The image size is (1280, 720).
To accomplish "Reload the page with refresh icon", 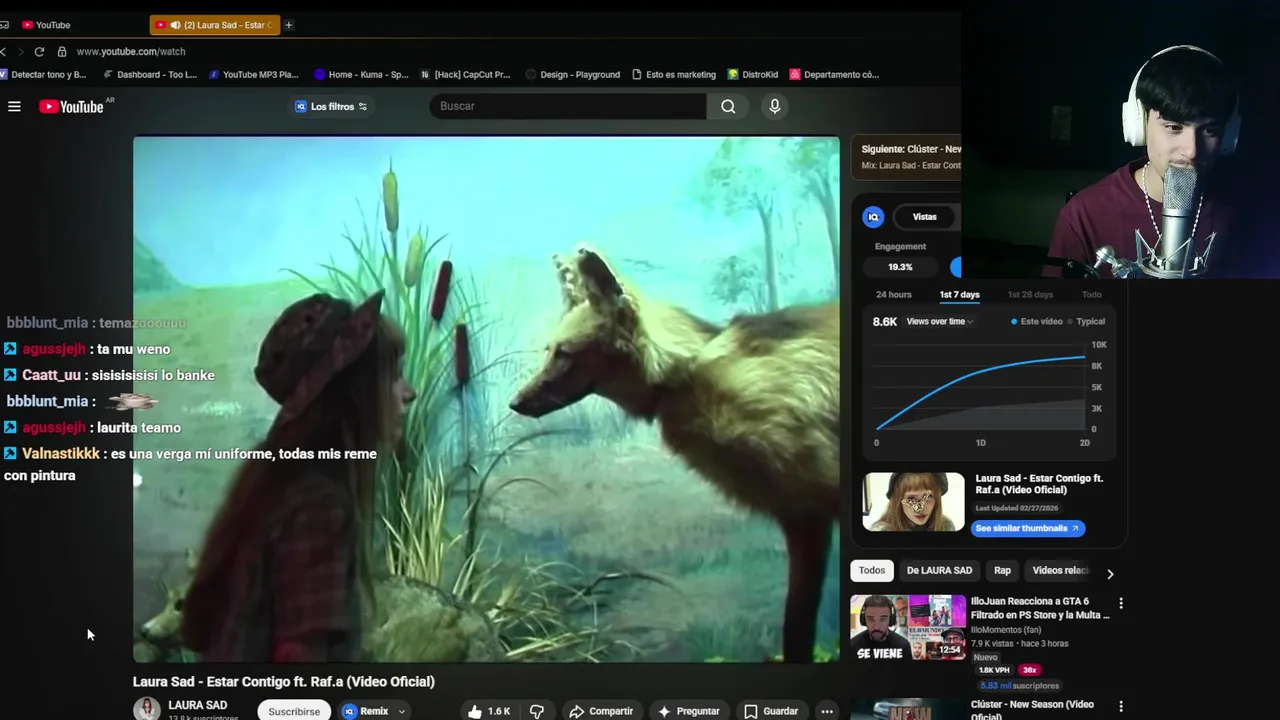I will coord(39,51).
